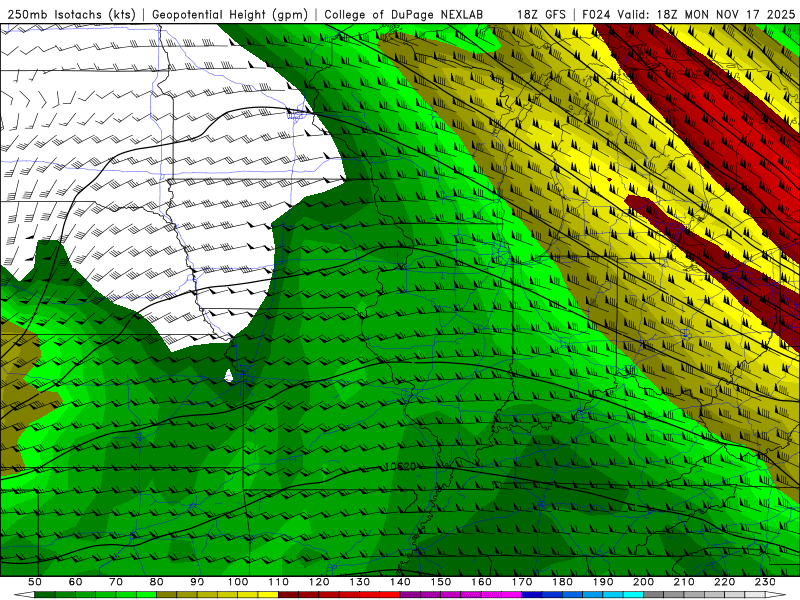
Task: Click the '160' label on the color scale
Action: [481, 582]
